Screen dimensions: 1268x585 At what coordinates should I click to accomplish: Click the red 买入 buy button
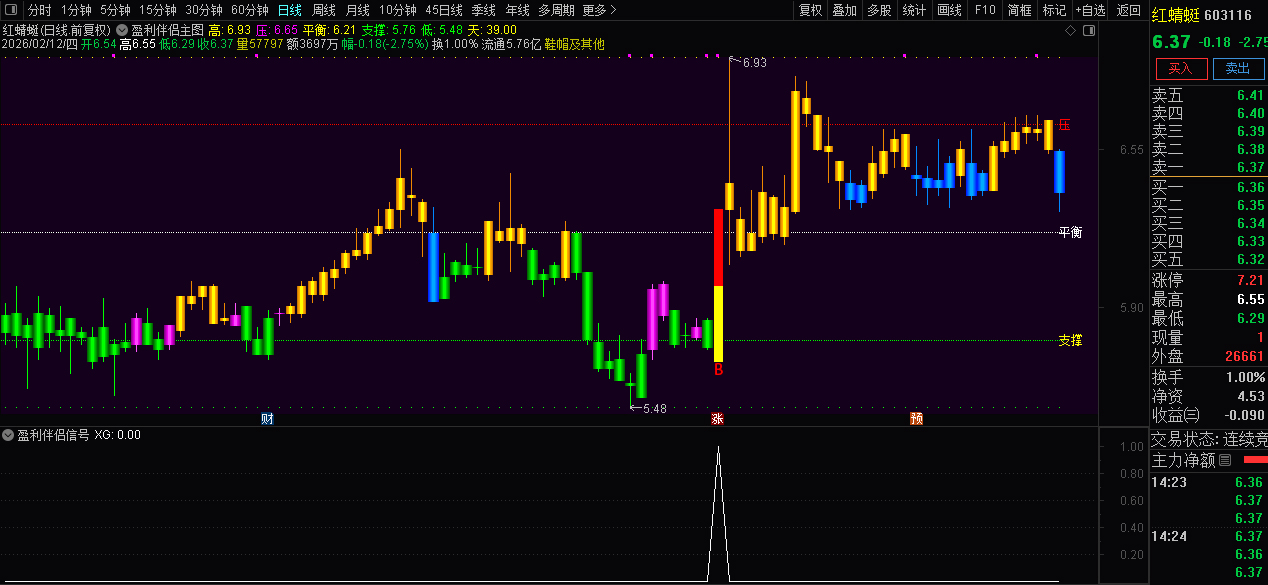tap(1181, 68)
